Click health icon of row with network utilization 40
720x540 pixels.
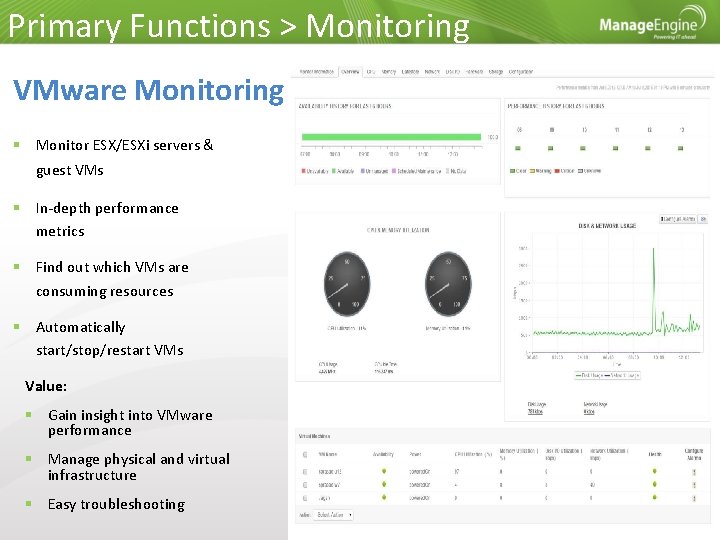[654, 484]
